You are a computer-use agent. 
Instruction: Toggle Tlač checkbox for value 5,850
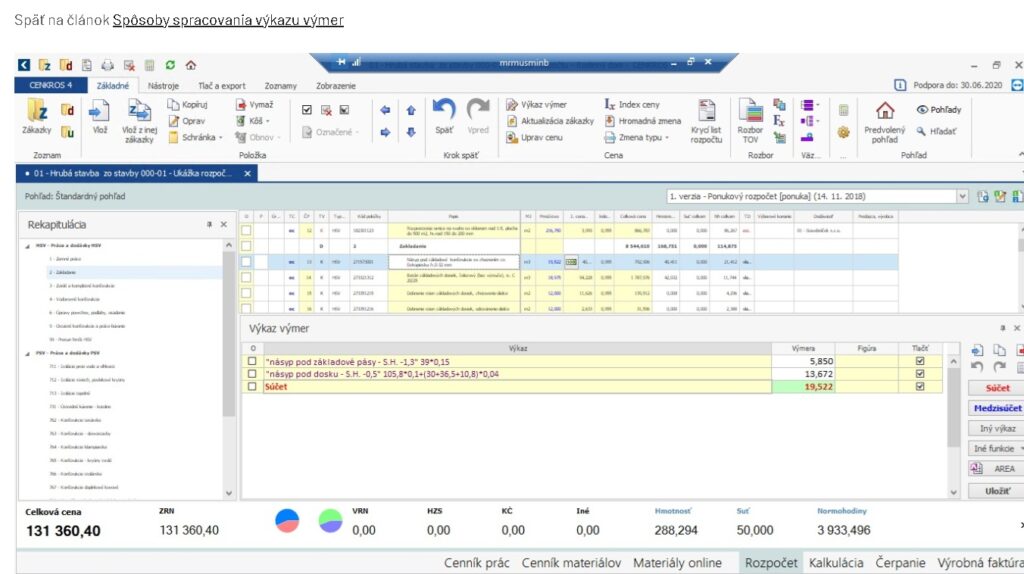click(920, 361)
